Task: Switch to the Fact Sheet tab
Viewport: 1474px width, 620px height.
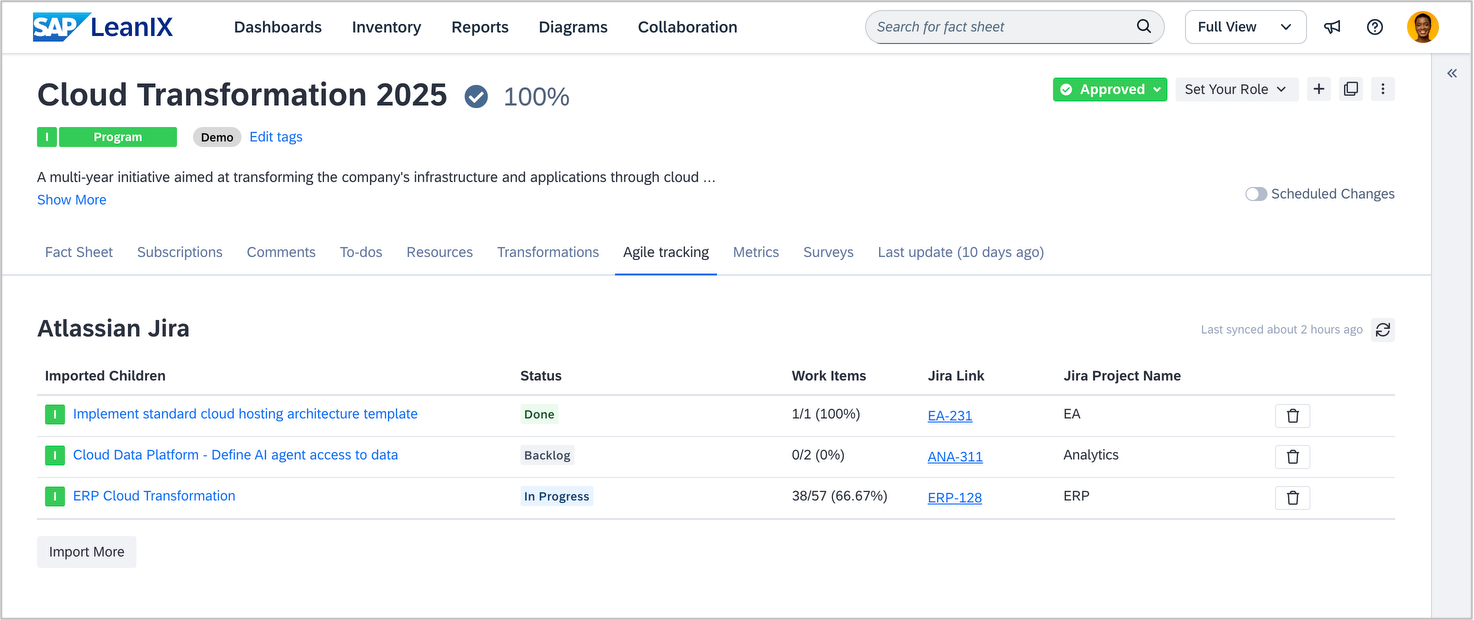Action: tap(79, 252)
